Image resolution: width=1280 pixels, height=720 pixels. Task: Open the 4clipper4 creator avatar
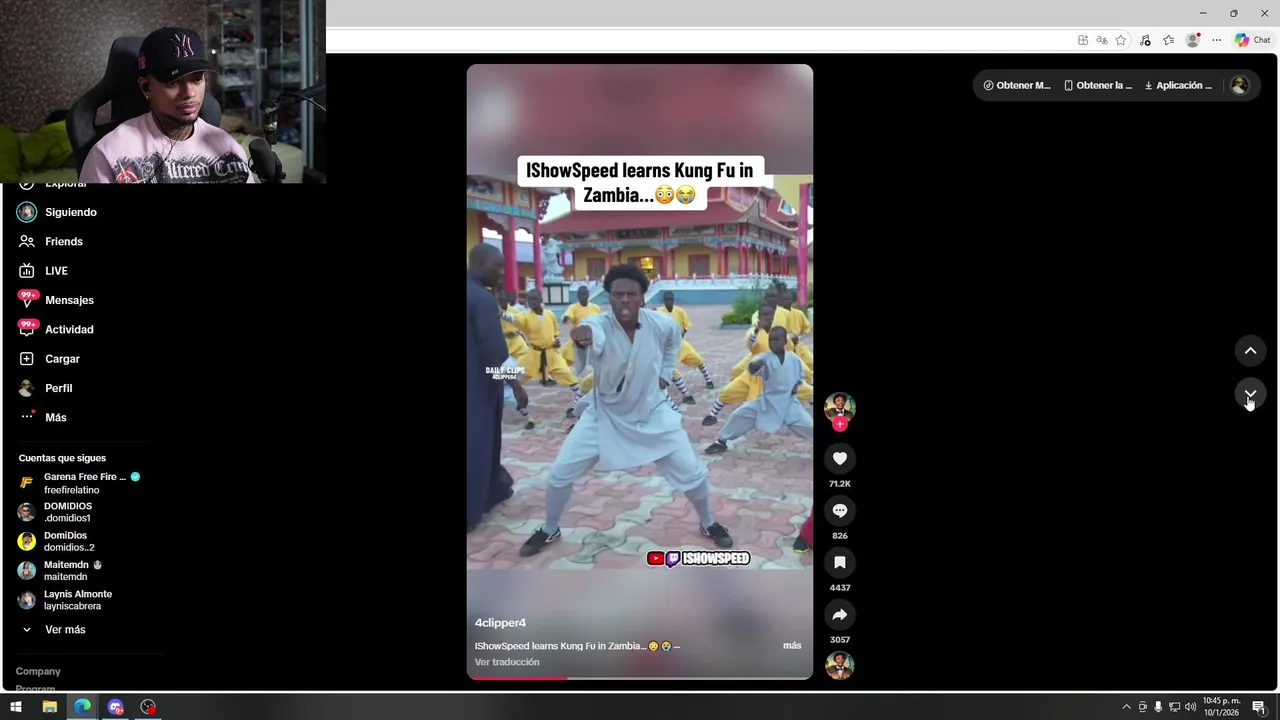click(x=840, y=406)
